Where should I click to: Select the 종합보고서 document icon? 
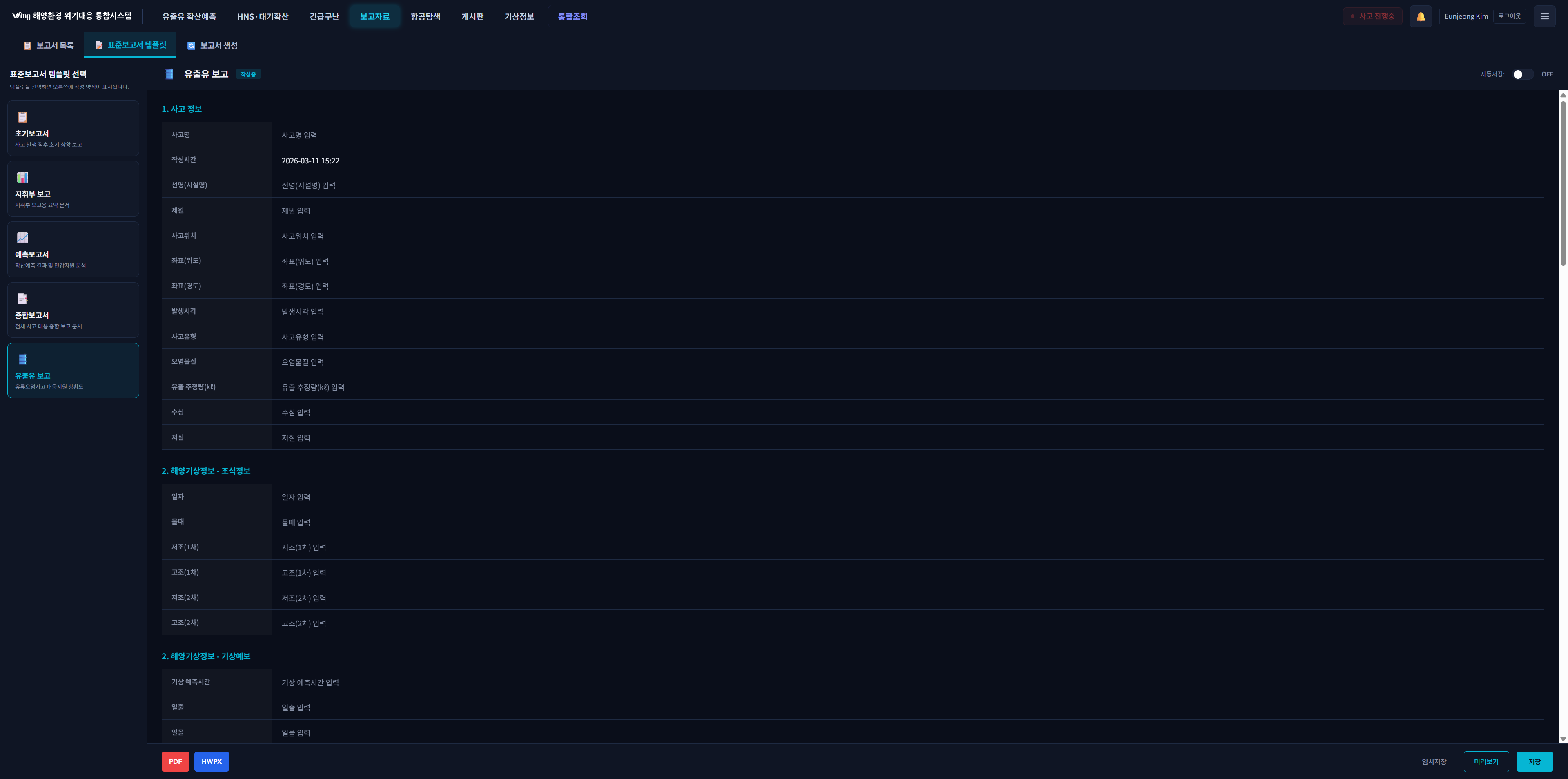point(22,299)
